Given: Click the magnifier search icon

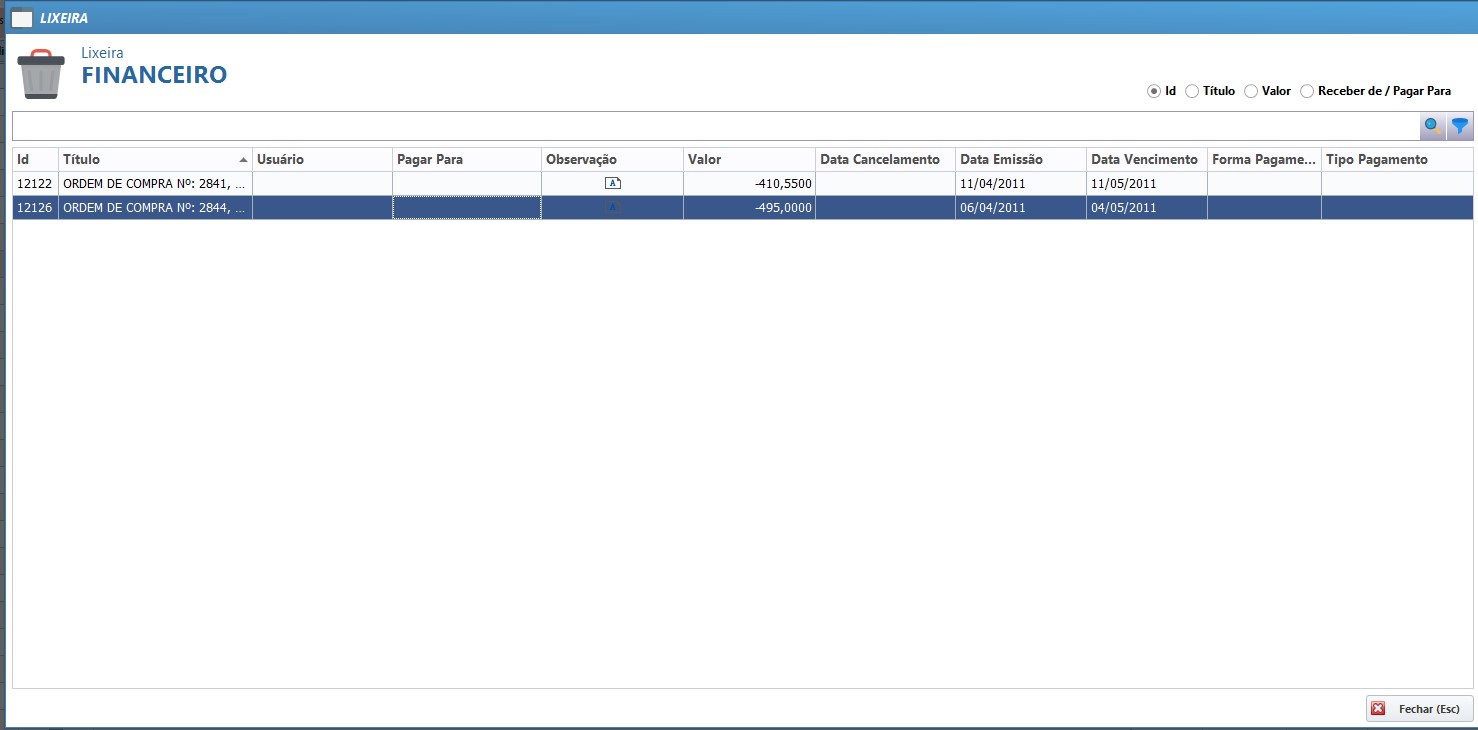Looking at the screenshot, I should coord(1433,126).
